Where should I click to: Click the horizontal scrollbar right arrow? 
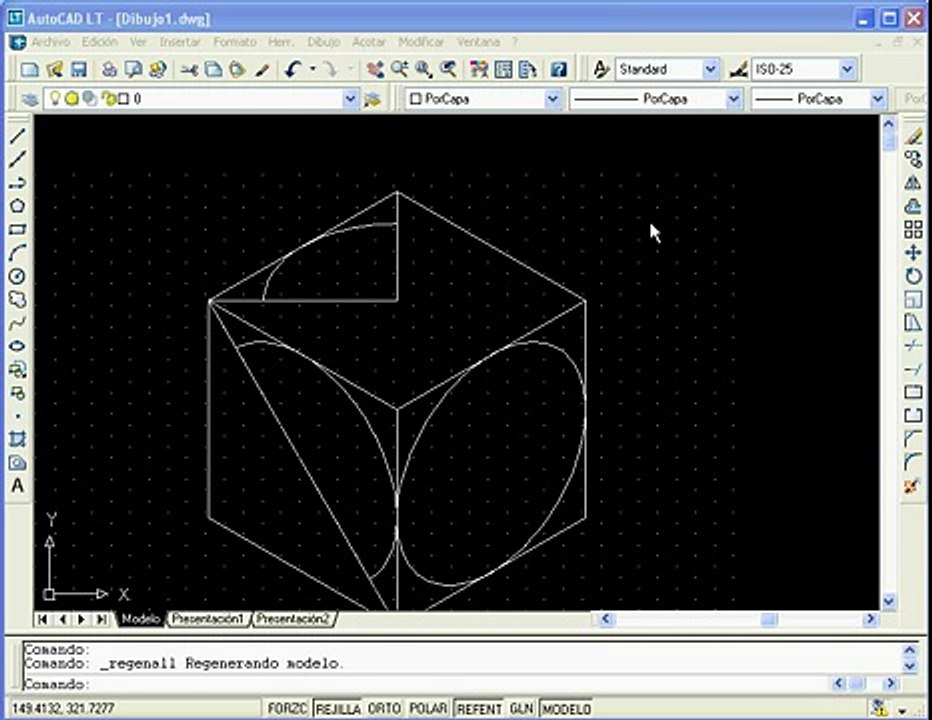870,619
